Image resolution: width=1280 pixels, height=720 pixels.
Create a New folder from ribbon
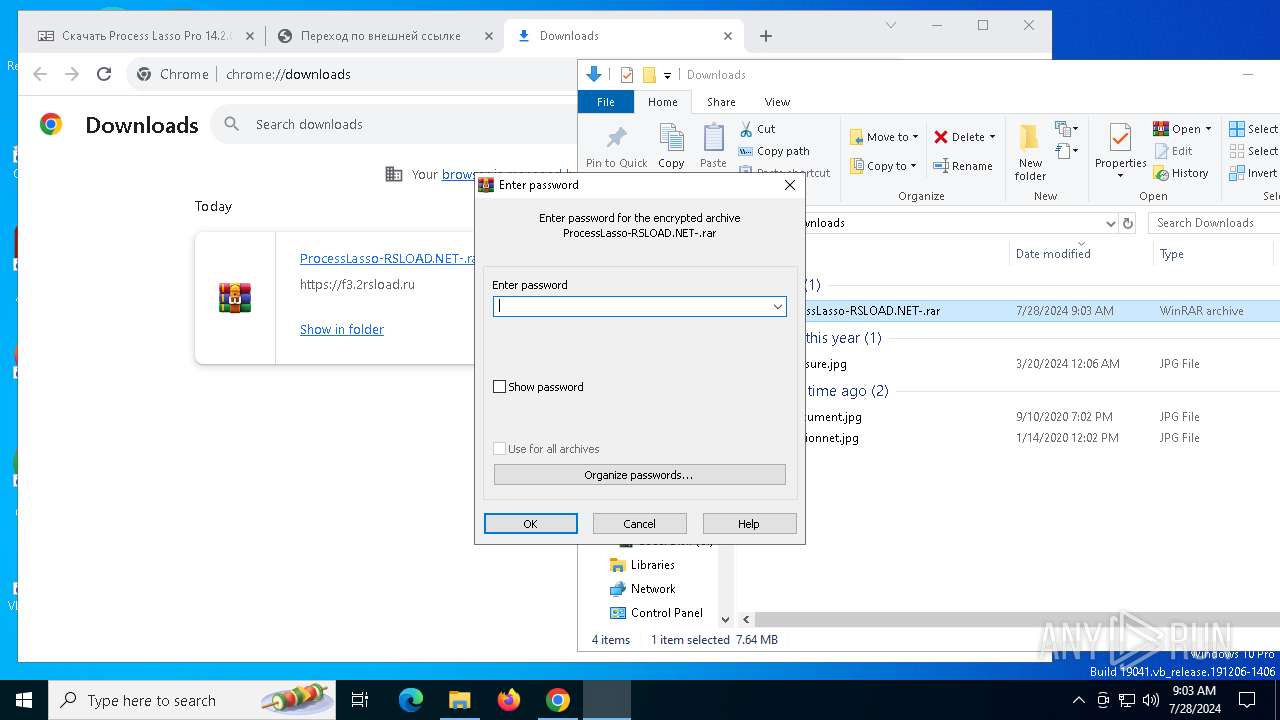1030,152
